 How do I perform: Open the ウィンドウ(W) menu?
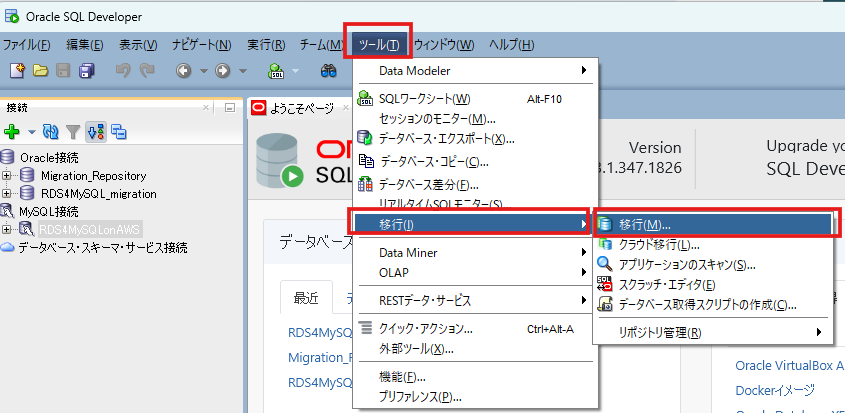click(444, 45)
